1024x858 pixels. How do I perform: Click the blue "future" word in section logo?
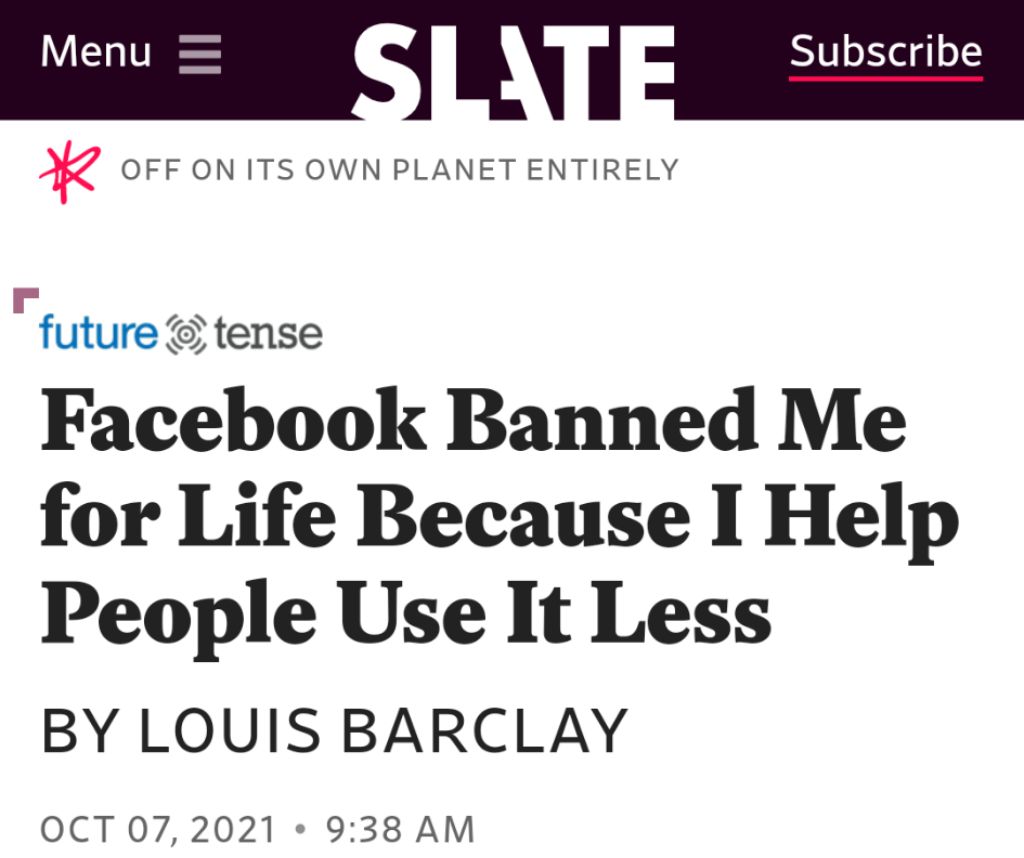tap(99, 334)
